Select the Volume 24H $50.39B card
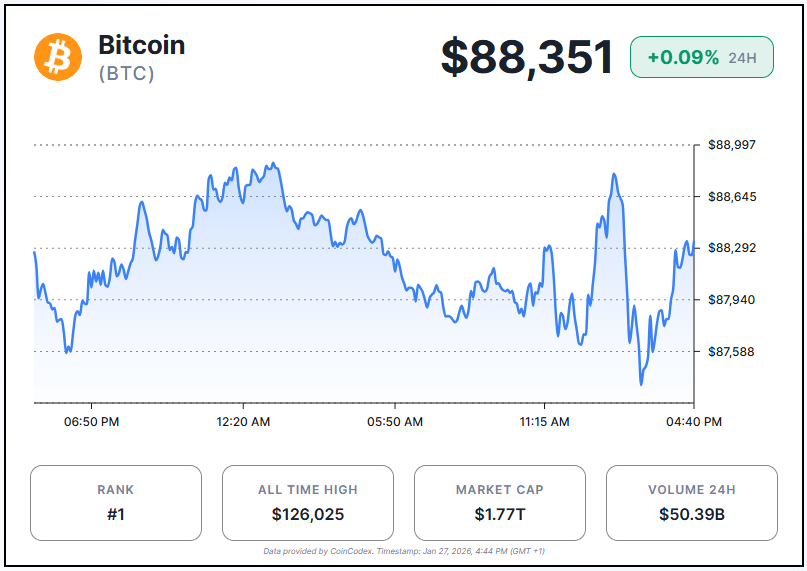The width and height of the screenshot is (807, 571). click(692, 503)
